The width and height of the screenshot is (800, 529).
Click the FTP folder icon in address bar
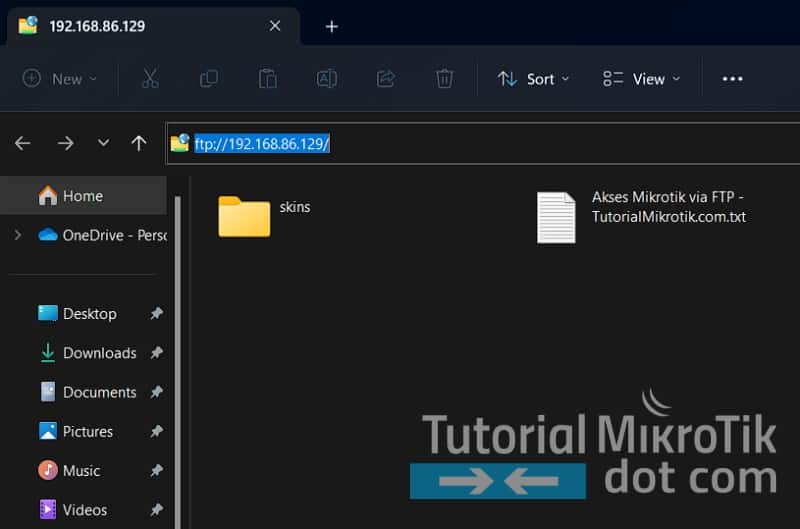click(180, 143)
